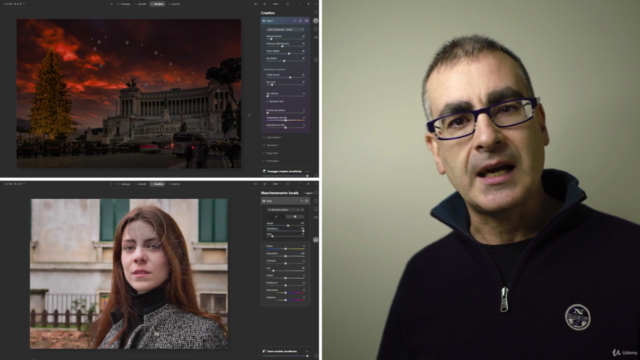
Task: Select the highlighted local masking sidebar icon
Action: coord(316,240)
